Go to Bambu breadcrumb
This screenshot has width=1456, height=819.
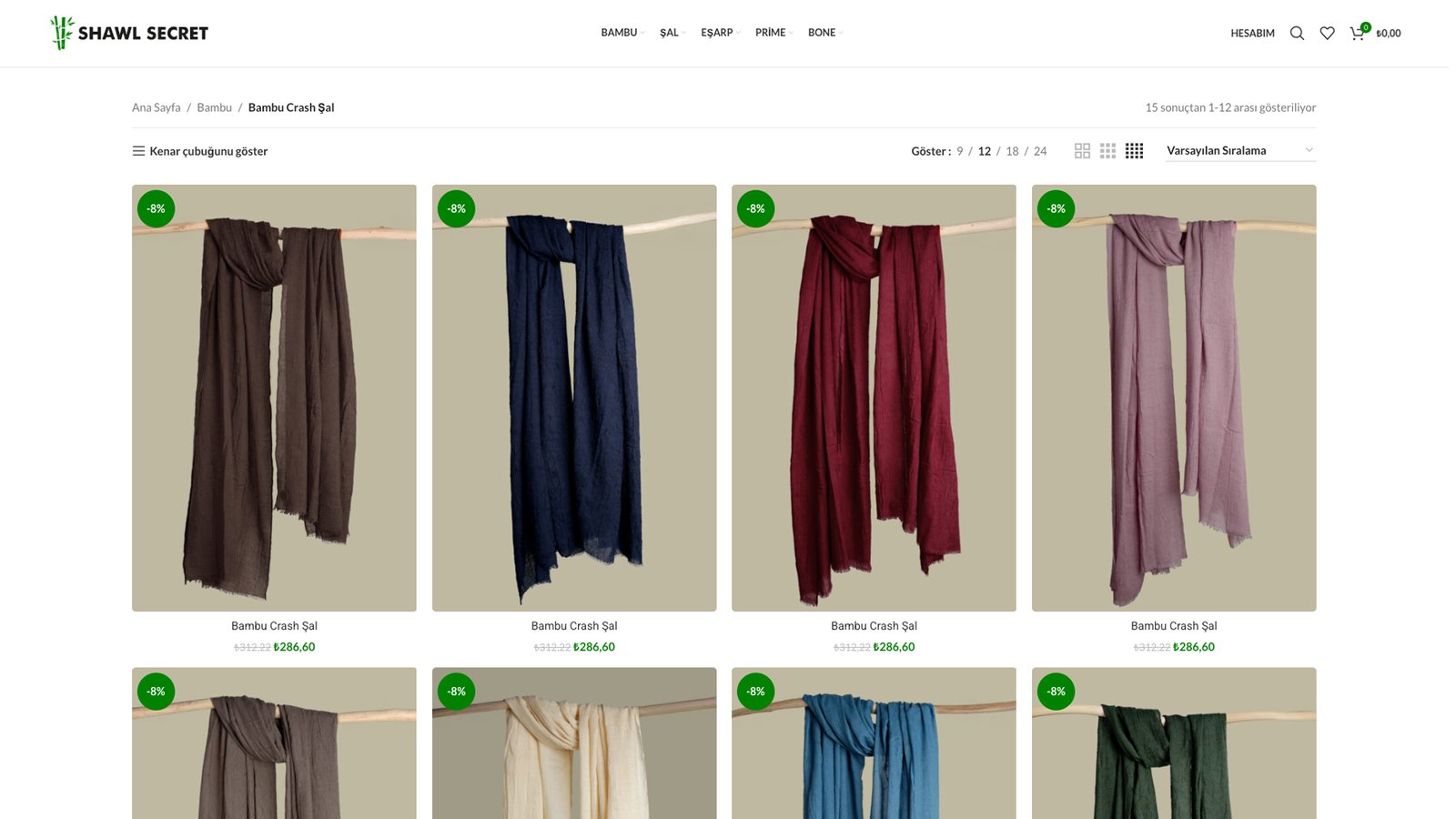click(215, 107)
